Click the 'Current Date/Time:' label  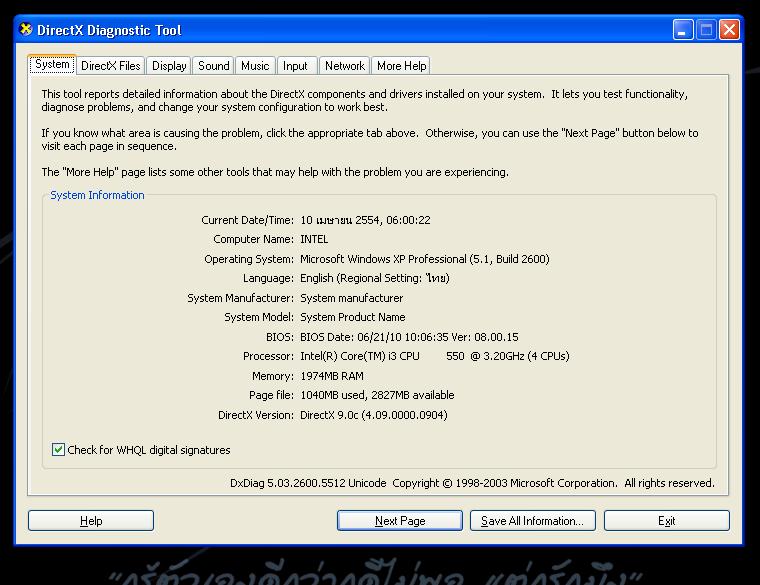point(247,220)
